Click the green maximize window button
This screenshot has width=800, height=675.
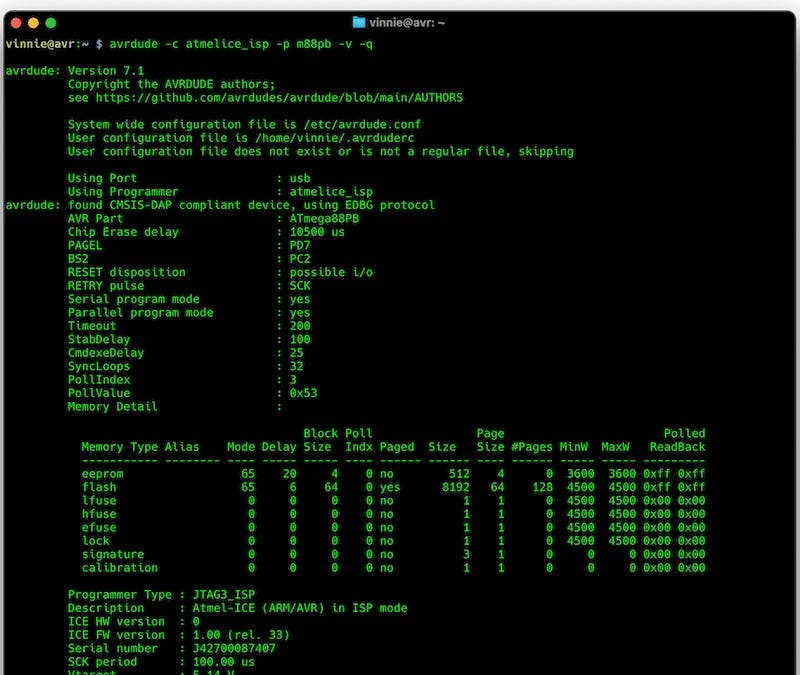coord(51,23)
